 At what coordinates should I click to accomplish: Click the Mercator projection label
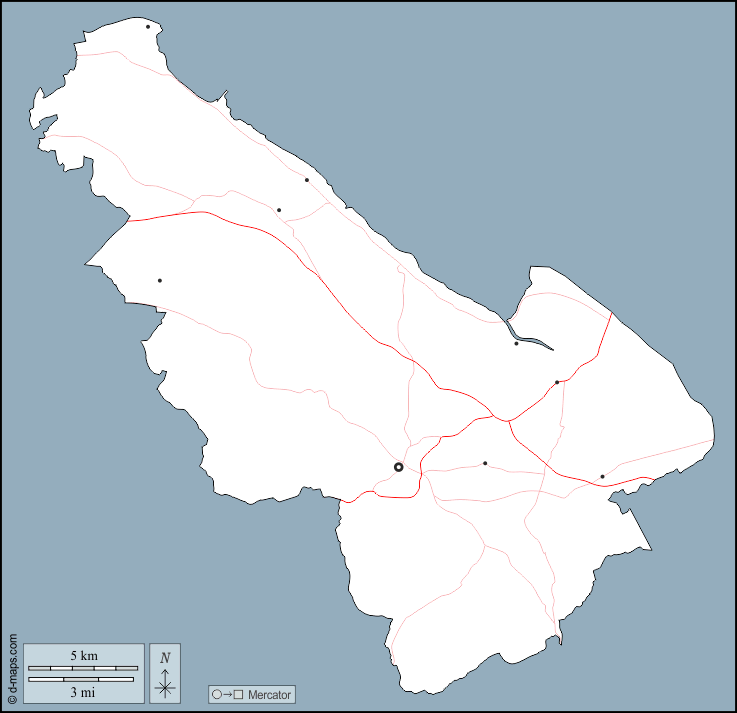(x=269, y=695)
